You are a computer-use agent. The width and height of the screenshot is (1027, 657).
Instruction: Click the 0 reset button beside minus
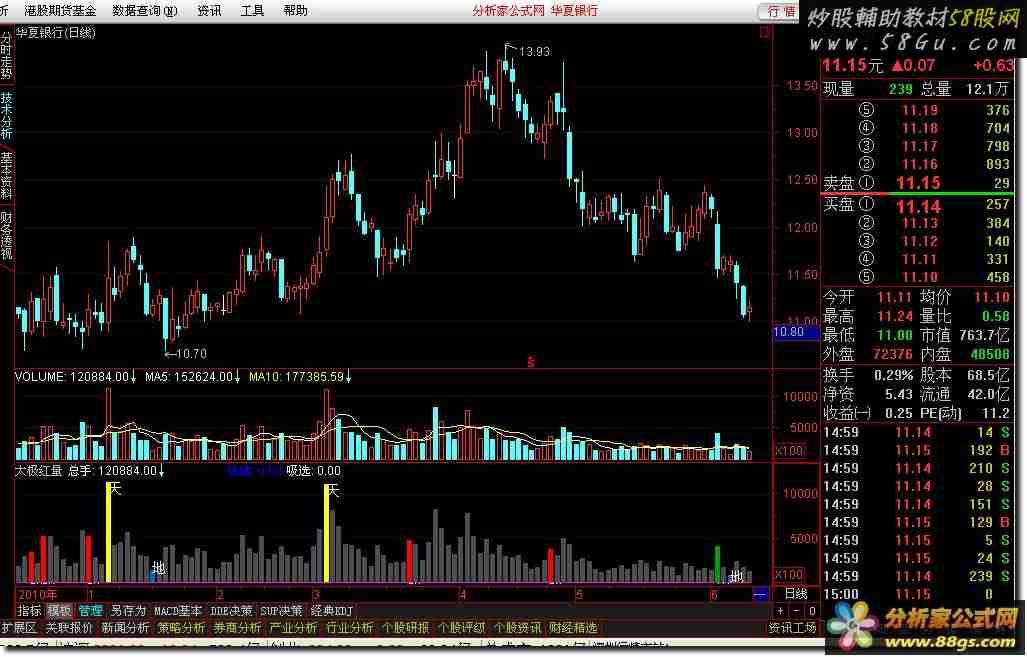coord(812,610)
